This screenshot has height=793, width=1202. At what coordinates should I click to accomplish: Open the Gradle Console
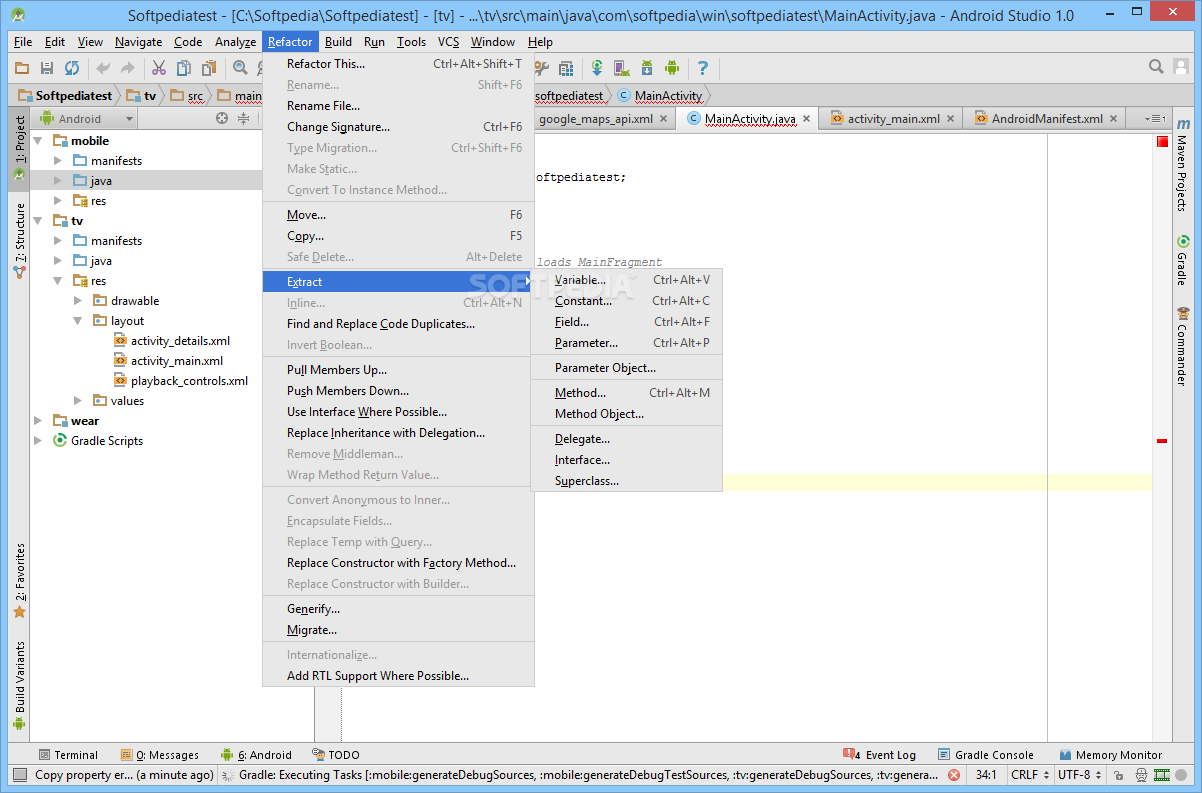[x=985, y=755]
